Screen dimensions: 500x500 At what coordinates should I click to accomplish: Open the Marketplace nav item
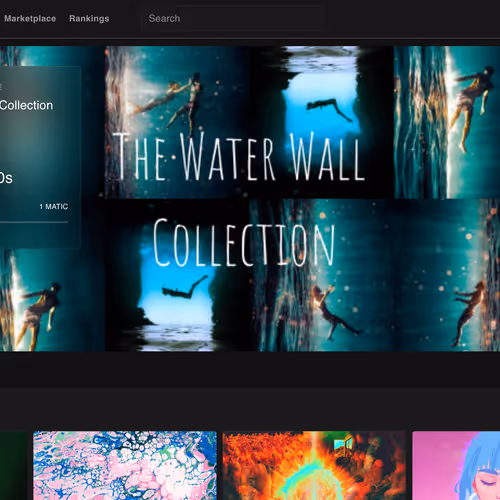pyautogui.click(x=30, y=19)
